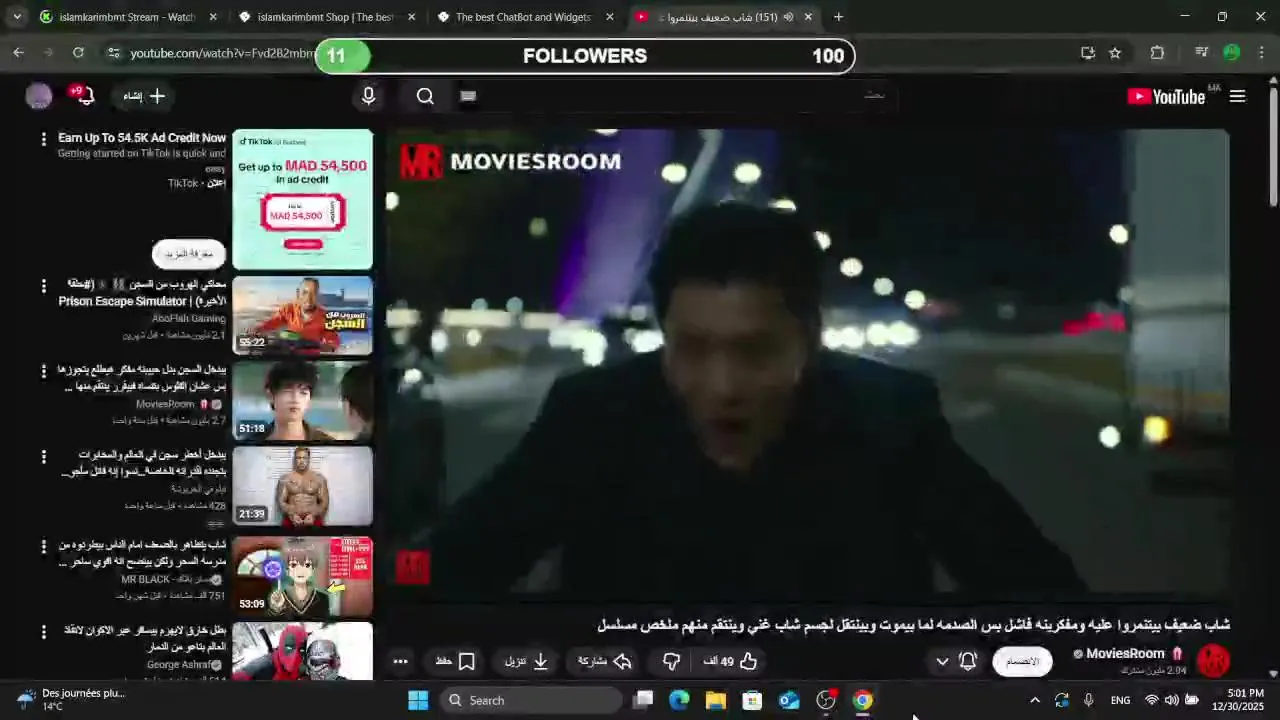This screenshot has height=720, width=1280.
Task: Open OBS Studio from the taskbar
Action: coord(826,700)
